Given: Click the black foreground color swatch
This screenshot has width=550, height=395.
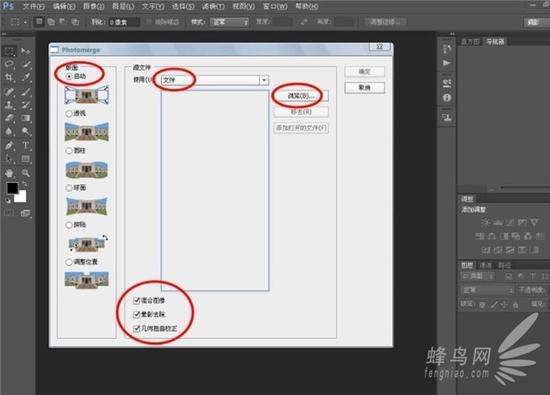Looking at the screenshot, I should click(x=12, y=188).
